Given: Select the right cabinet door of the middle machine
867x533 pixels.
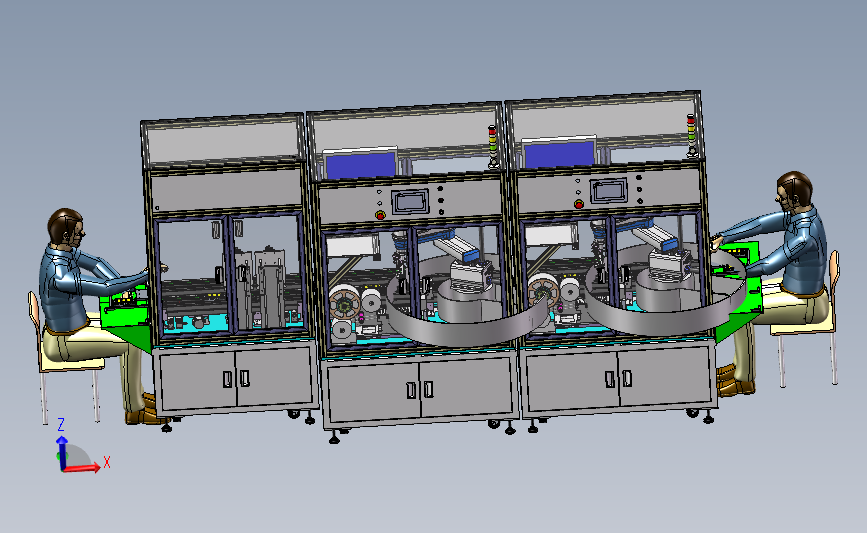Looking at the screenshot, I should 466,387.
